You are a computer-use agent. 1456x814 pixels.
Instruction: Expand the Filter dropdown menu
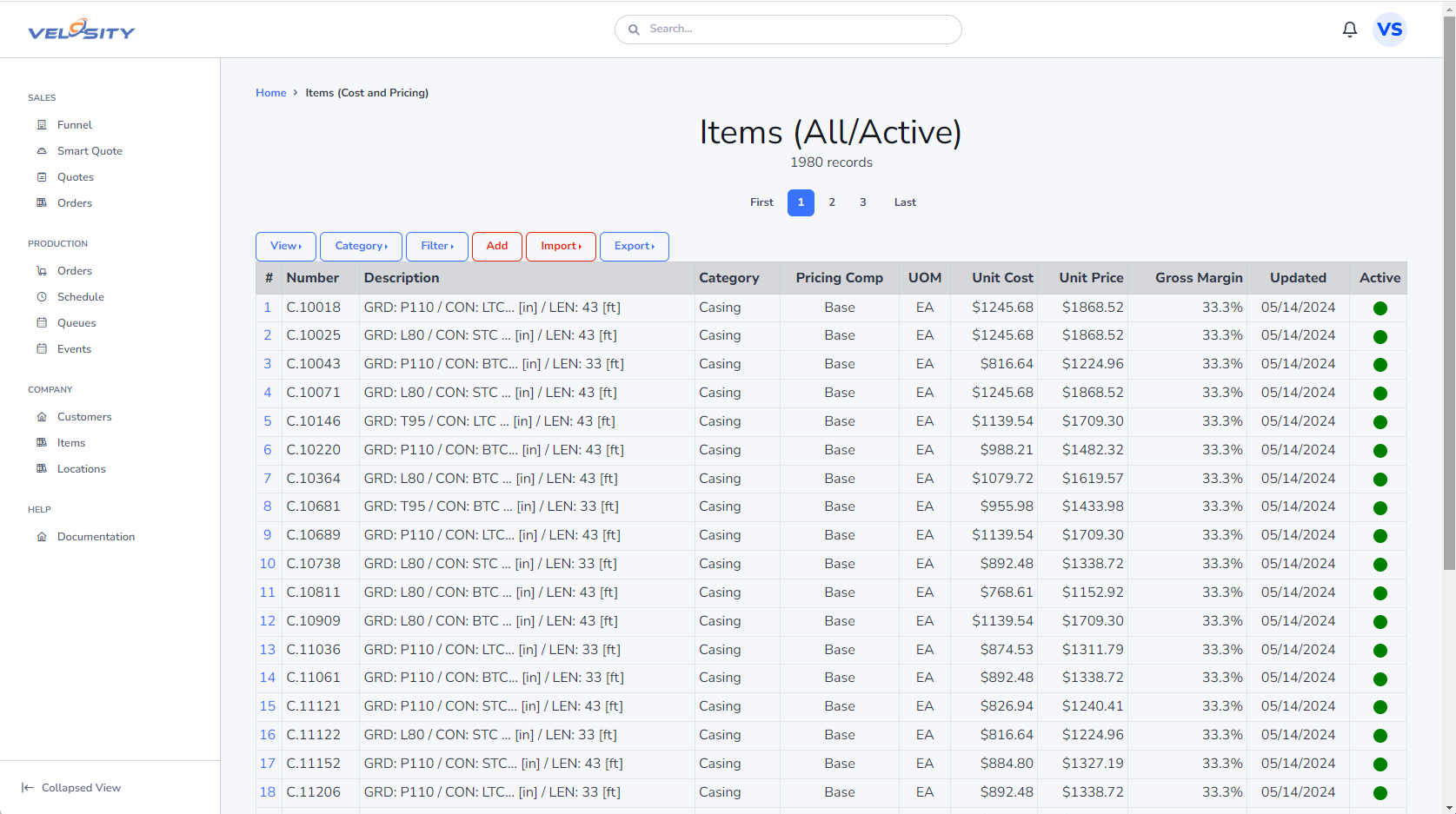coord(436,247)
